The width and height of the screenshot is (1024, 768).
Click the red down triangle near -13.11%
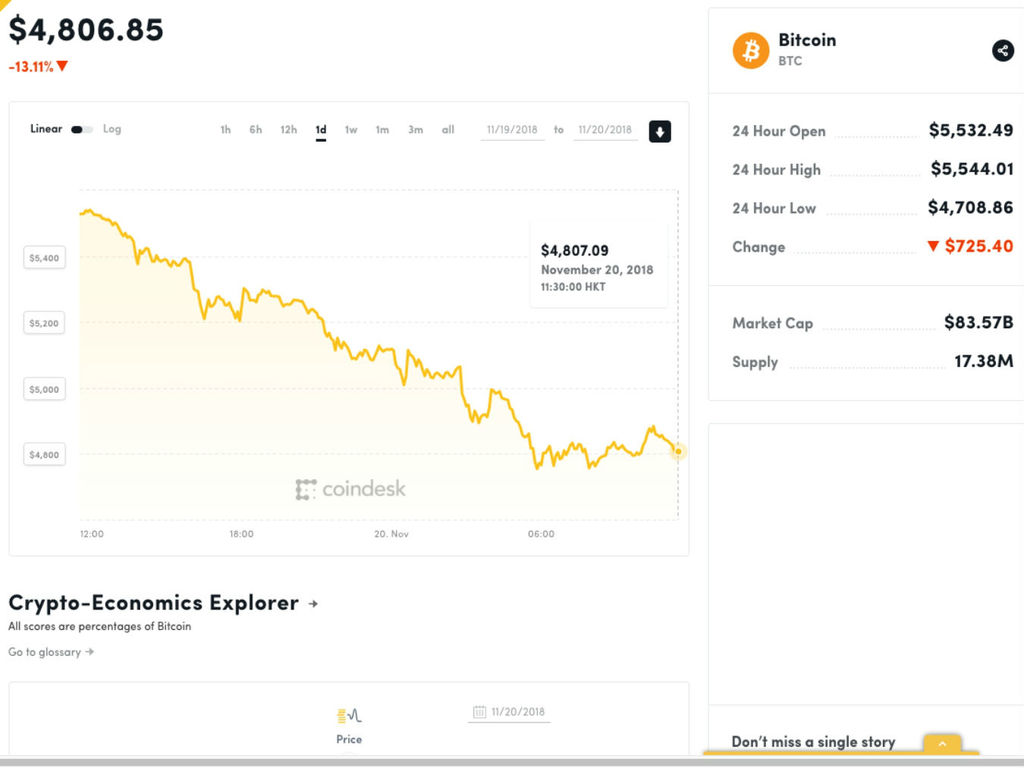(x=62, y=66)
